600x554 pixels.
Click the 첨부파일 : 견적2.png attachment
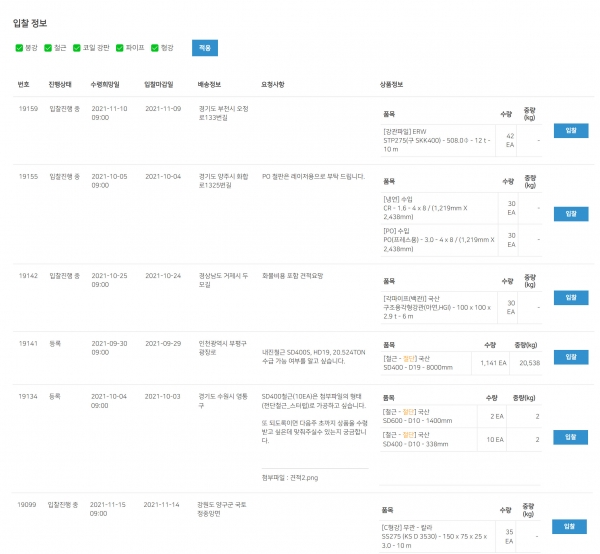290,477
